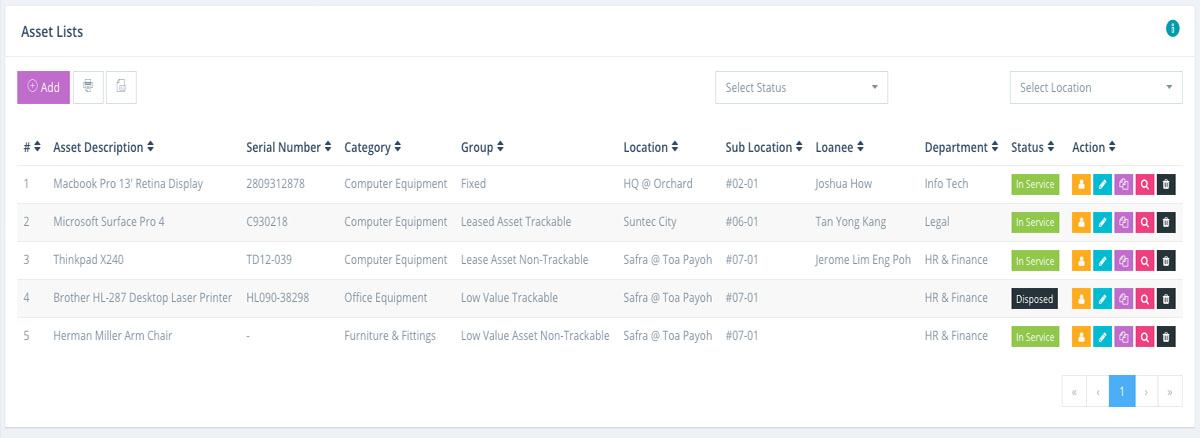Assign loanee for Macbook Pro row

point(1081,184)
